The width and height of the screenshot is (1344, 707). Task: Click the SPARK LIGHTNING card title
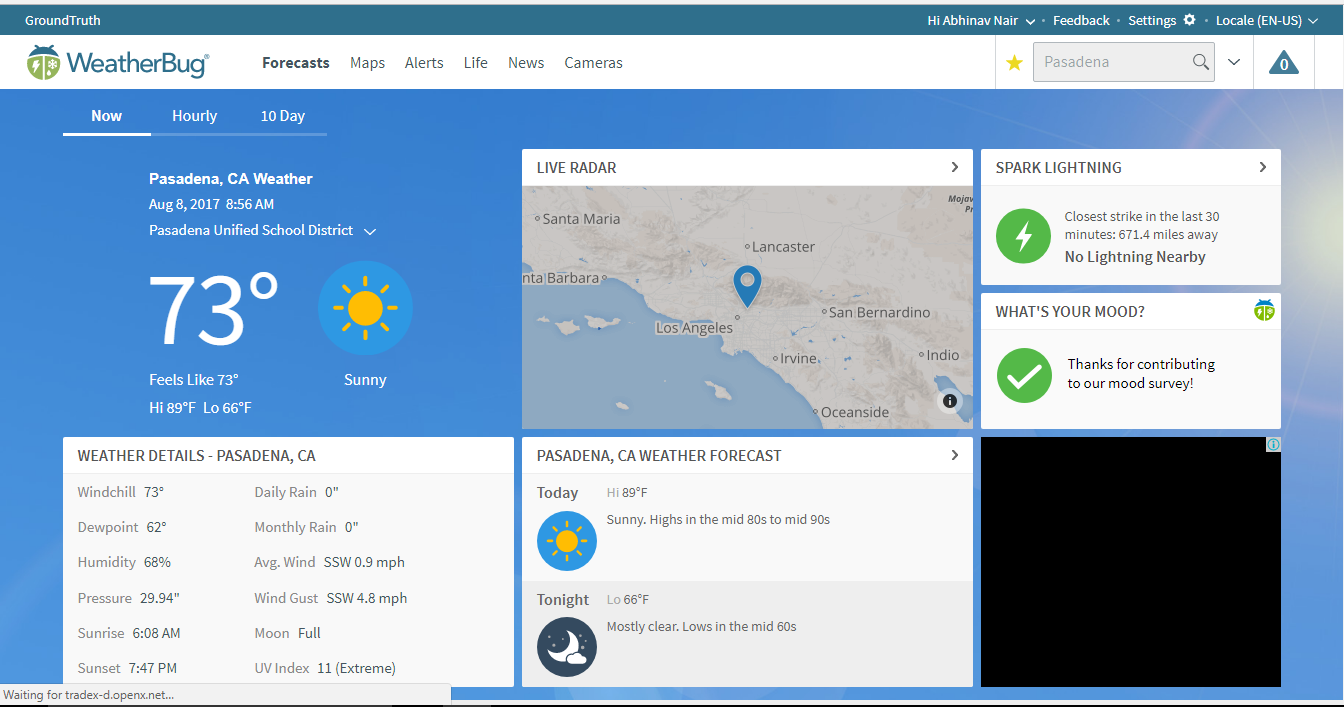[1059, 168]
